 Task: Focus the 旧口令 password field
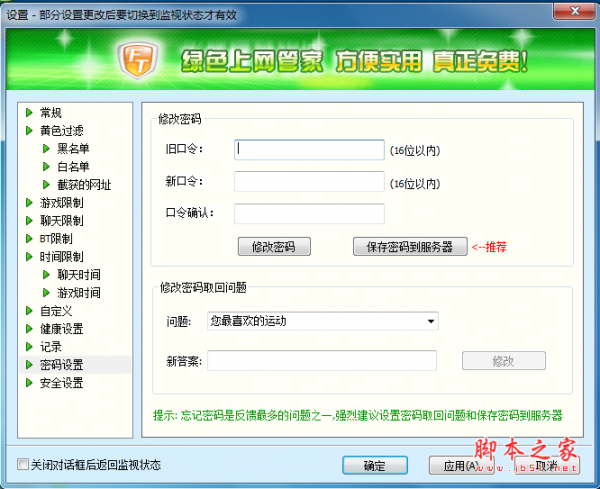pos(309,150)
